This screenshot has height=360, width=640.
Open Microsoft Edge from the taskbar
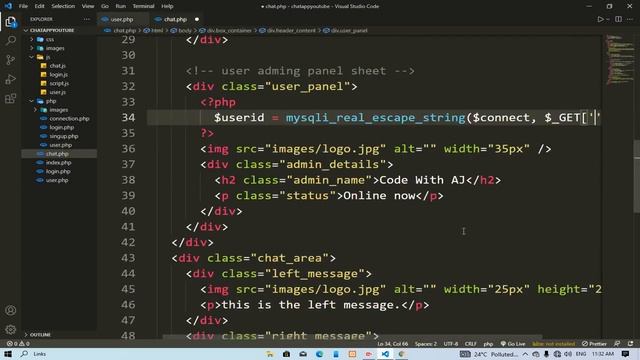(319, 354)
